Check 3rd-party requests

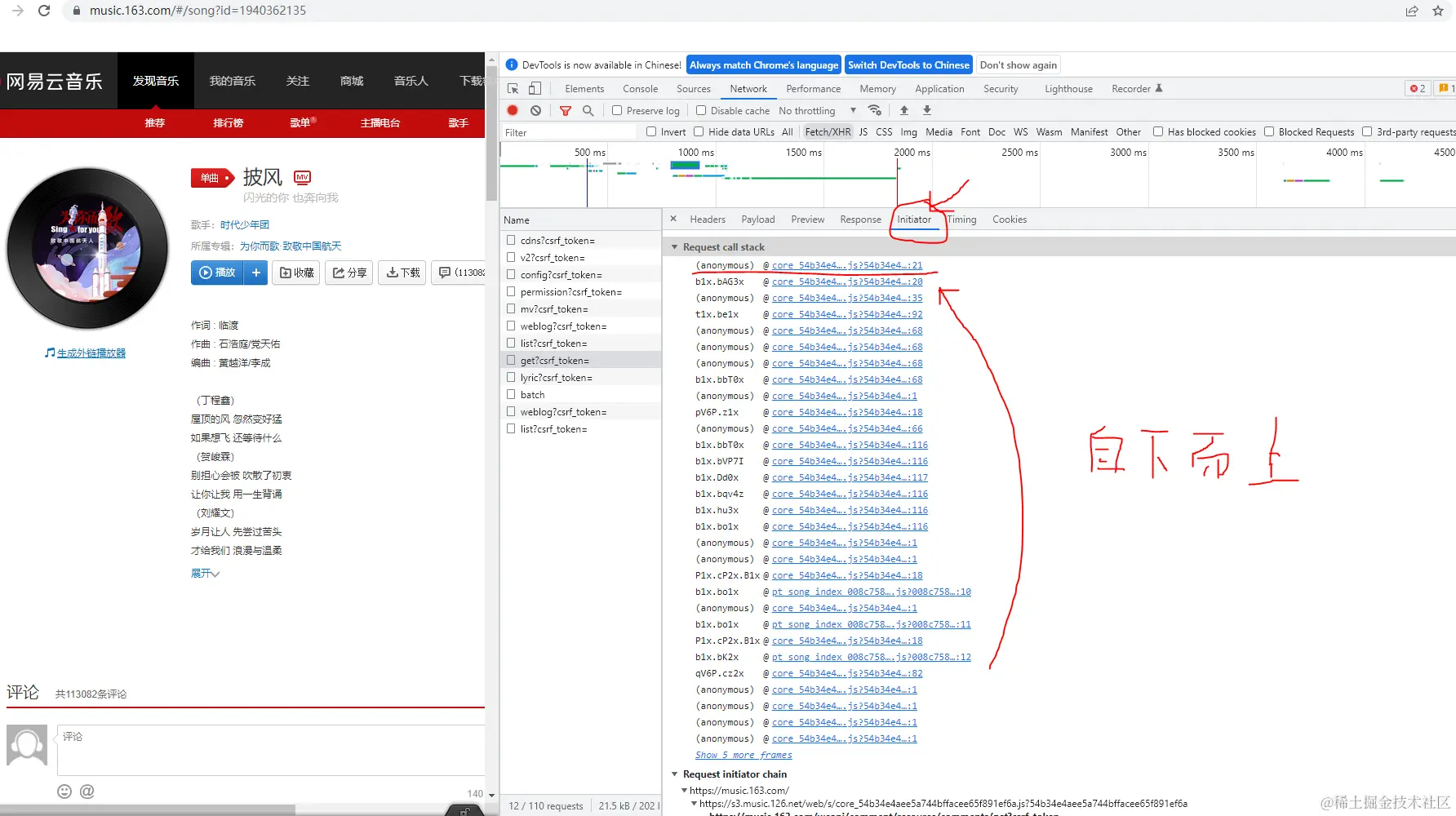click(1367, 131)
